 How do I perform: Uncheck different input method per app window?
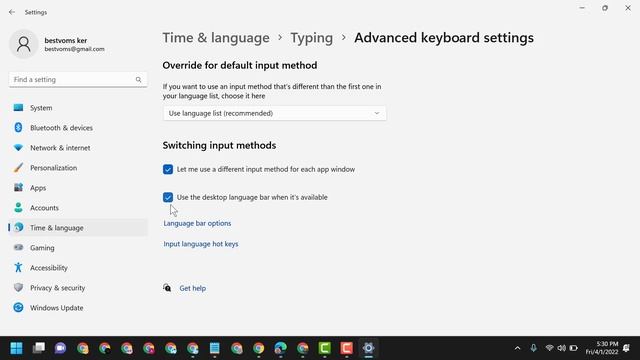pyautogui.click(x=168, y=169)
